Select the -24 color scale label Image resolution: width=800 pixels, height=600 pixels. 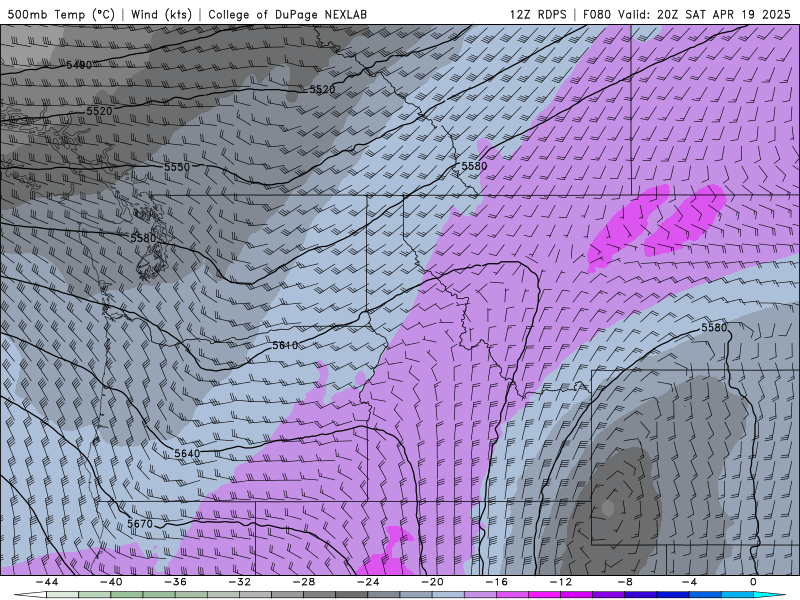[x=368, y=582]
